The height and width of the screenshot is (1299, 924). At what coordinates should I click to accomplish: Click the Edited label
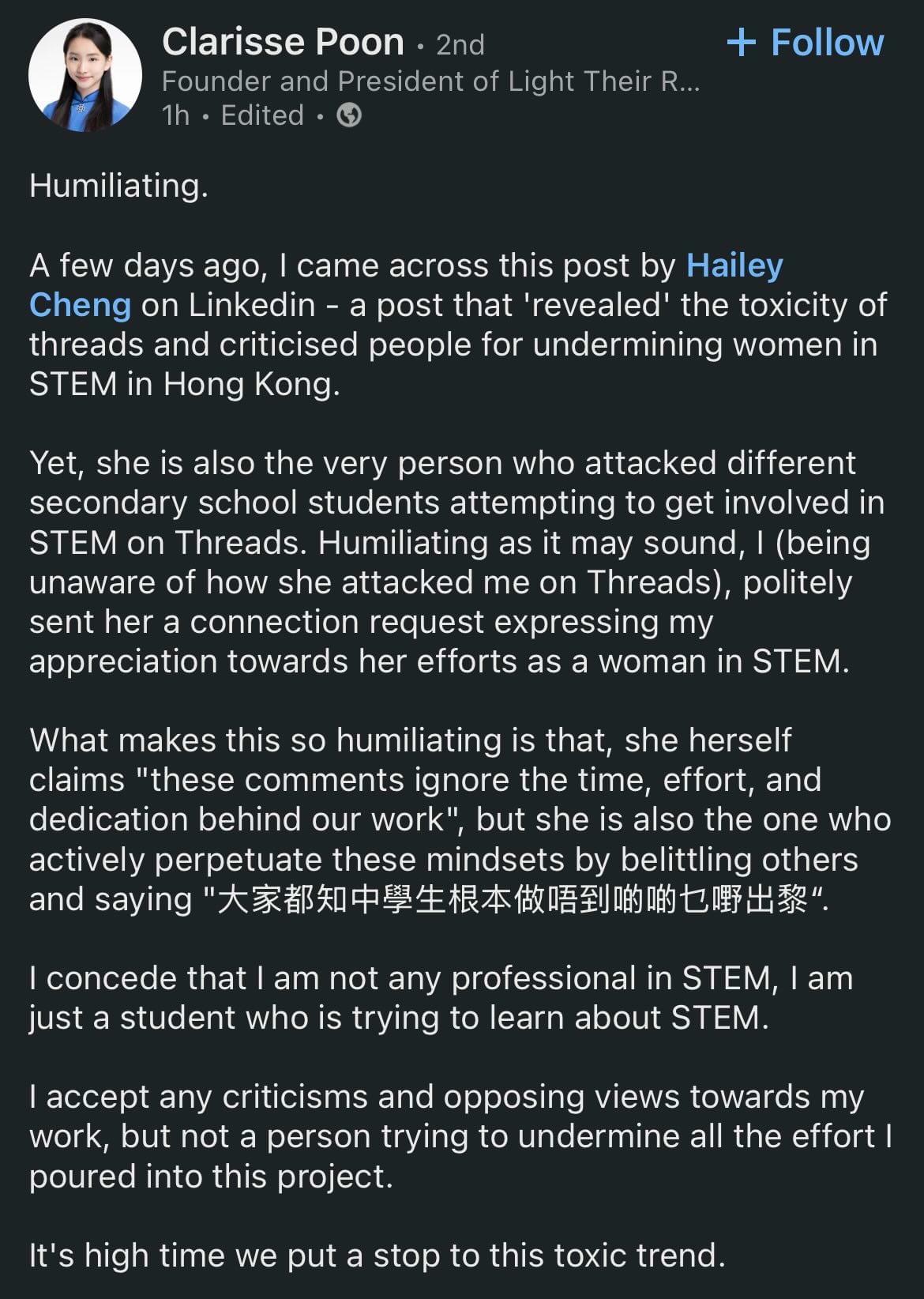[262, 115]
